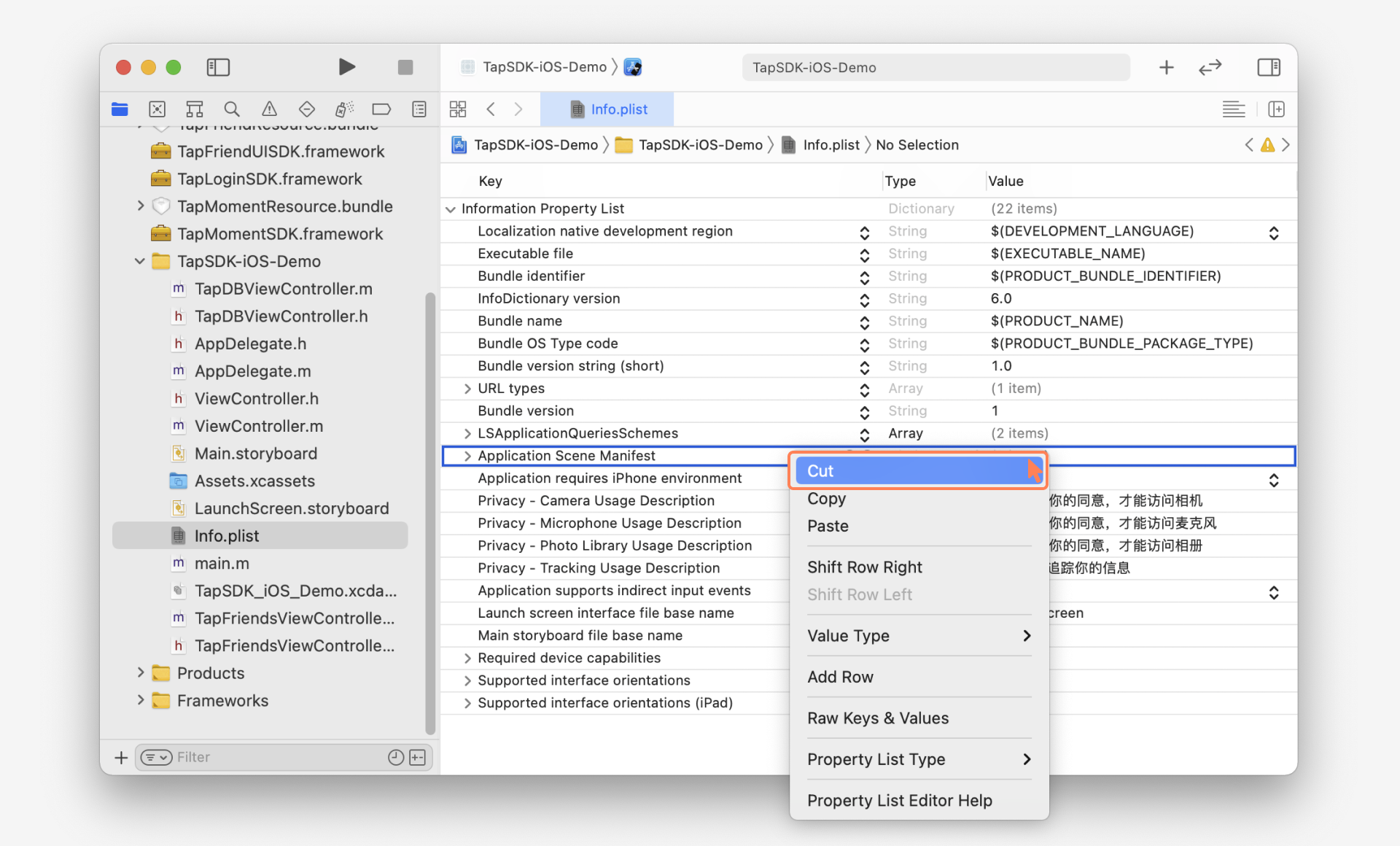Screen dimensions: 1400x846
Task: Click the Run play button
Action: coord(346,67)
